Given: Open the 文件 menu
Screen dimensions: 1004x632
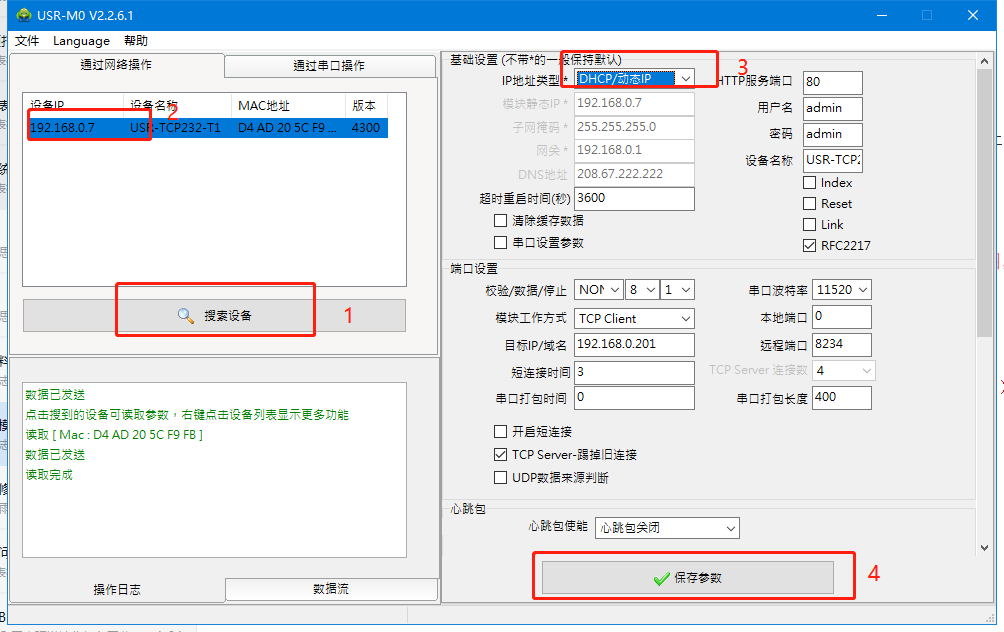Looking at the screenshot, I should (27, 41).
